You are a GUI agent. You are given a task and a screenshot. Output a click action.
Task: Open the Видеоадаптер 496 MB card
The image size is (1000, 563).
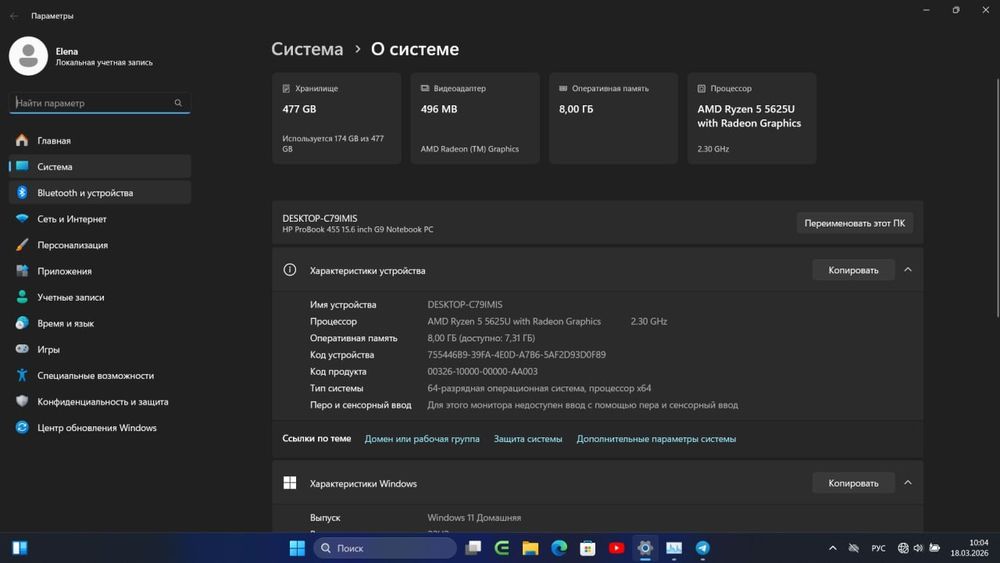pyautogui.click(x=475, y=118)
